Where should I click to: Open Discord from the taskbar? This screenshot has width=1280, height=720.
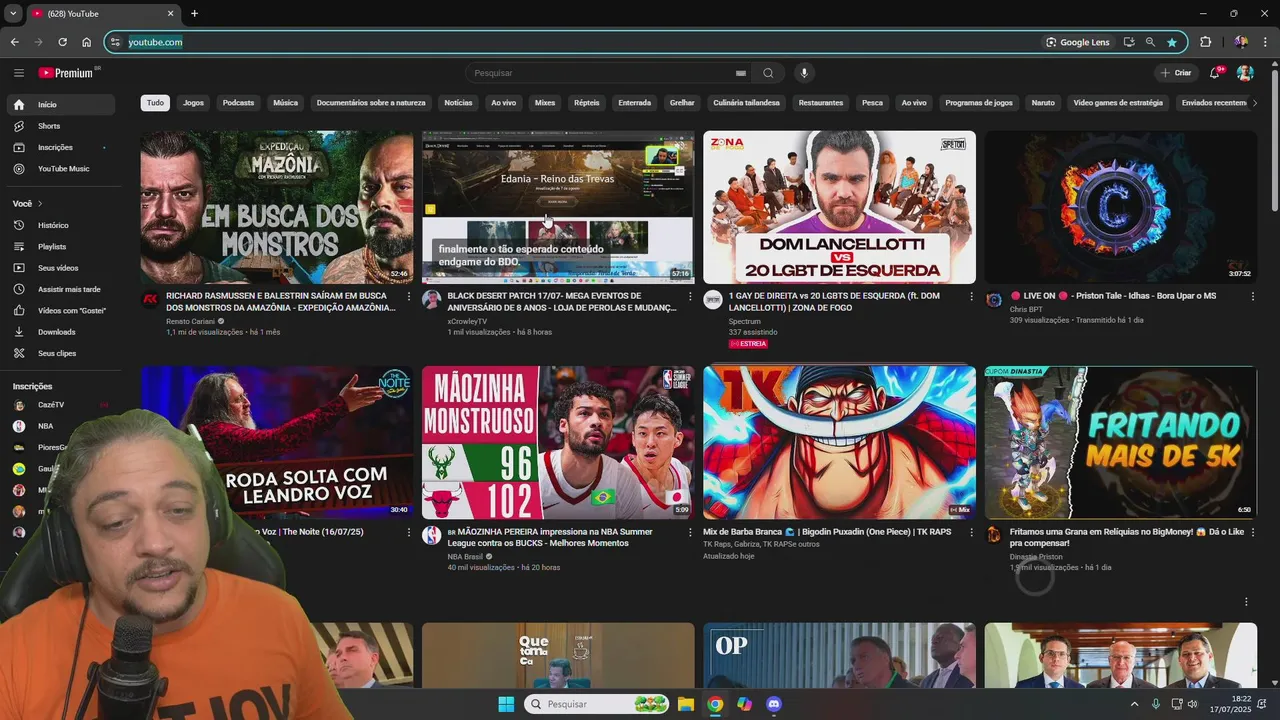(773, 704)
